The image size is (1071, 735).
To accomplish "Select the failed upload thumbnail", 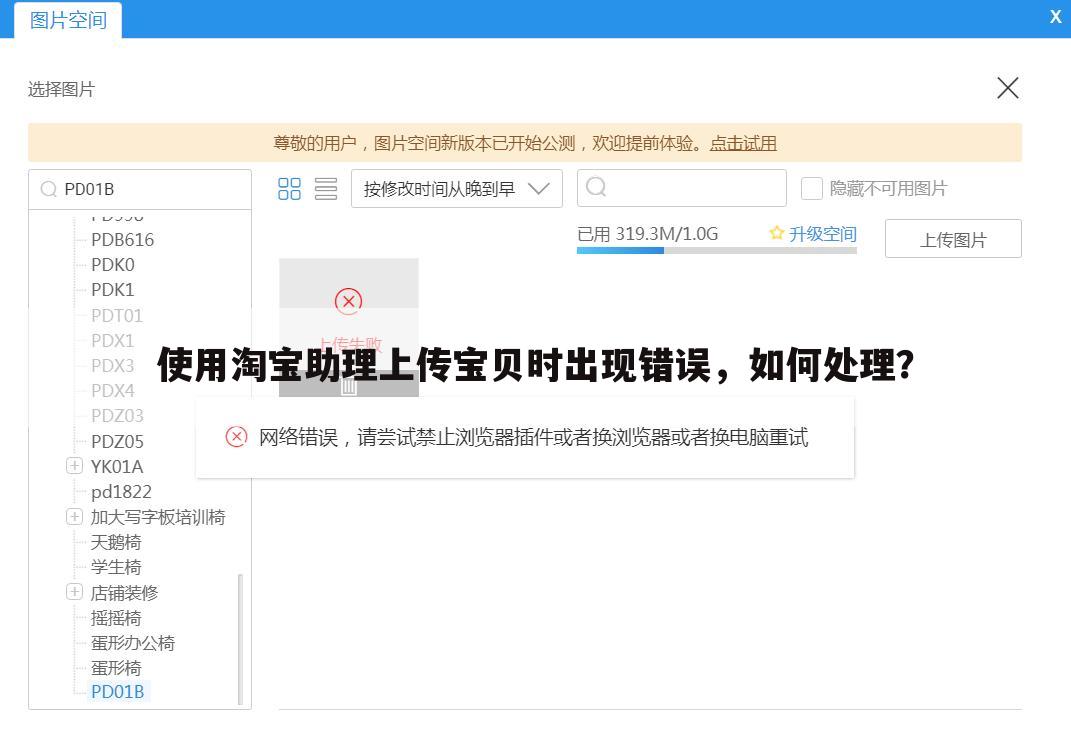I will click(348, 327).
